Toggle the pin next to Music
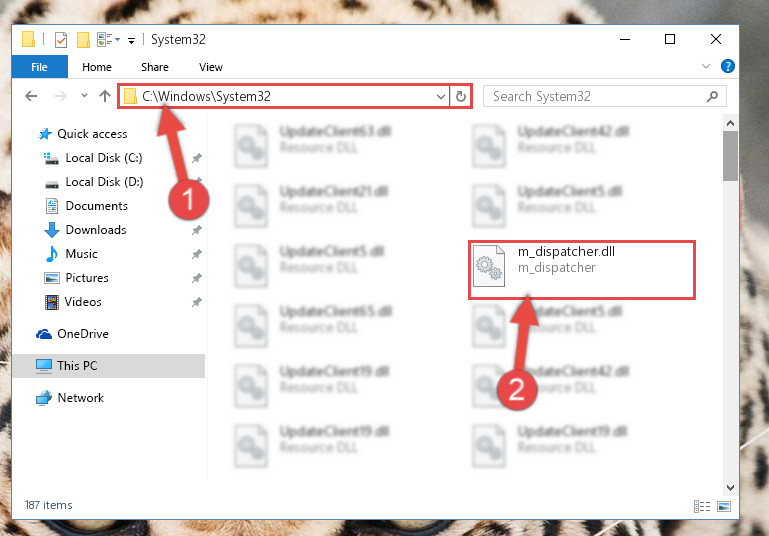The height and width of the screenshot is (536, 769). point(197,254)
